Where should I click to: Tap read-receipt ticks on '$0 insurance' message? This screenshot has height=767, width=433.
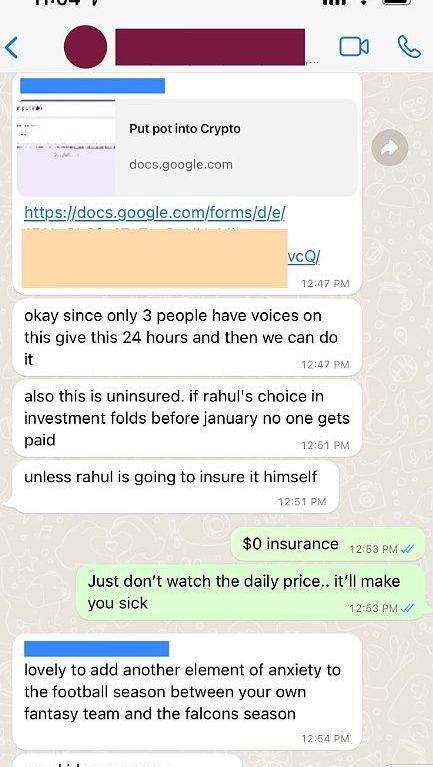click(407, 549)
